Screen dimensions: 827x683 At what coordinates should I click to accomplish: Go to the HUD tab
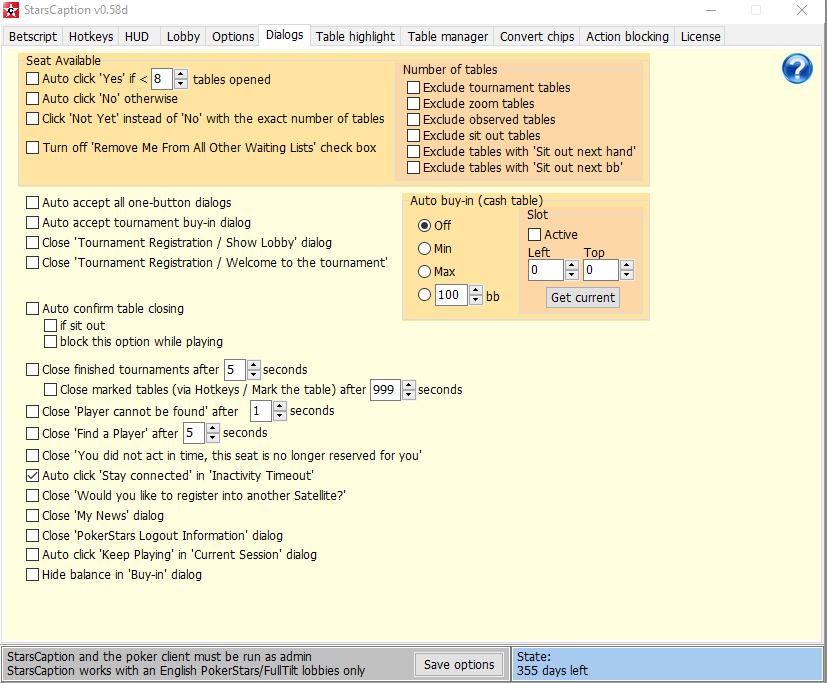[137, 36]
